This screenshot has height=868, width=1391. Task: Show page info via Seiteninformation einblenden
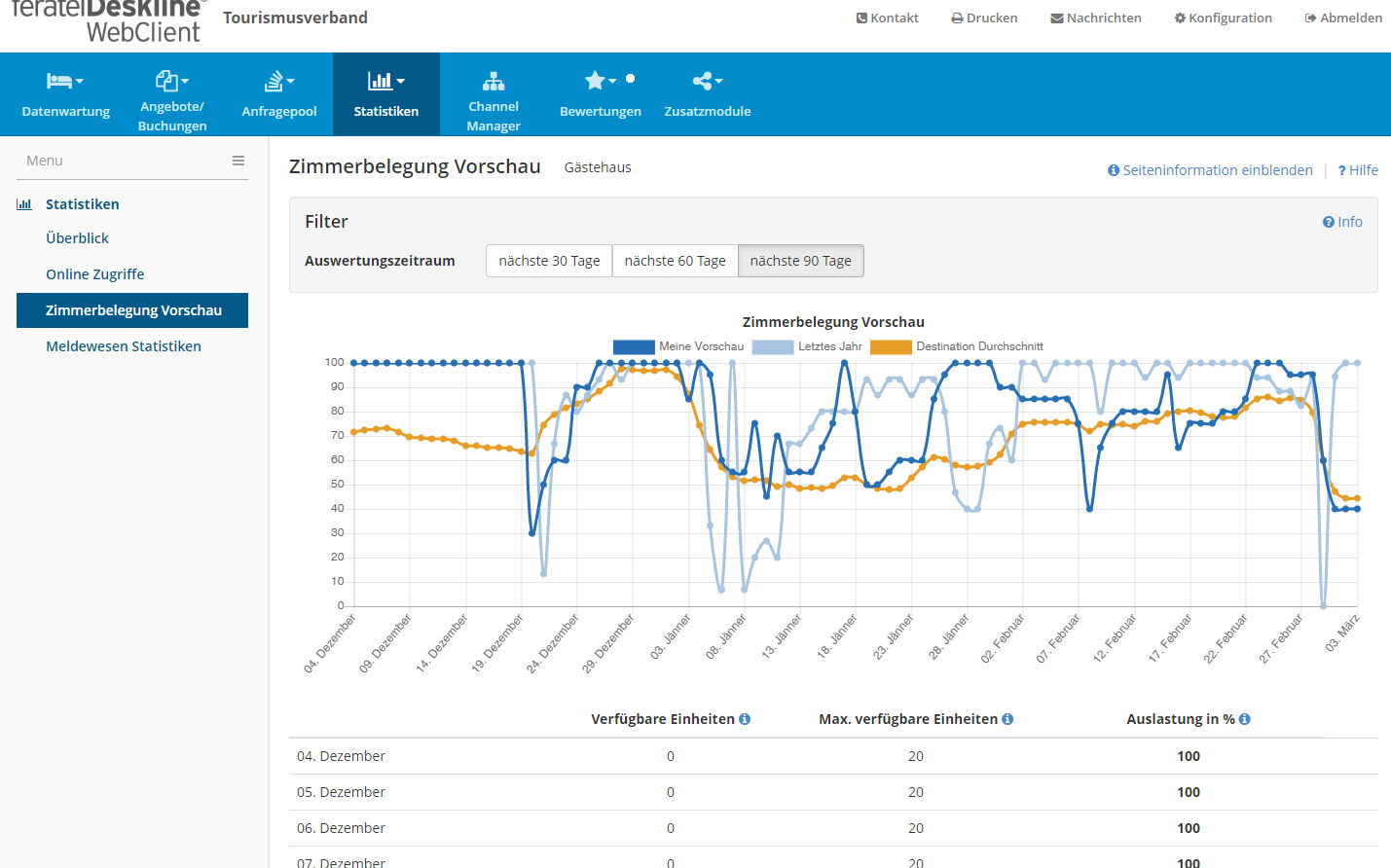click(x=1210, y=170)
